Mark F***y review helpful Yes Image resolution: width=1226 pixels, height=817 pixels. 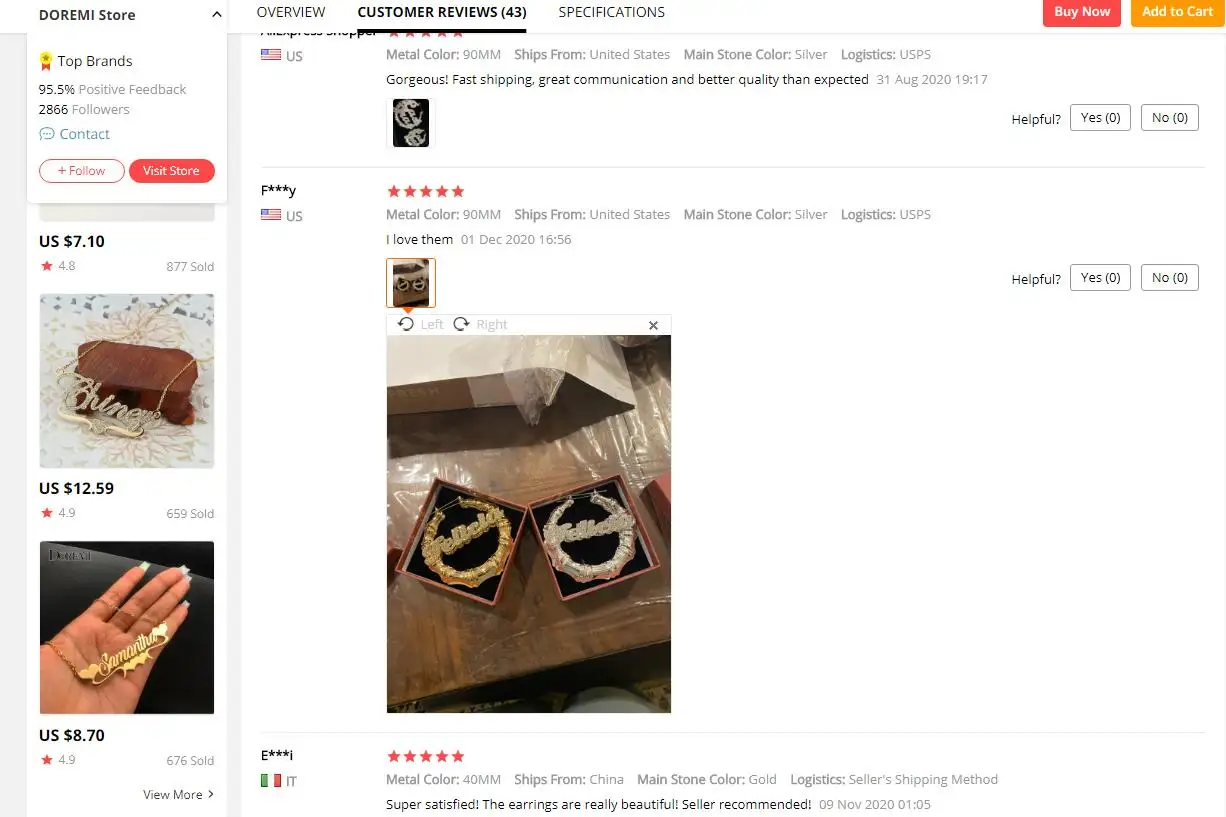(1100, 278)
